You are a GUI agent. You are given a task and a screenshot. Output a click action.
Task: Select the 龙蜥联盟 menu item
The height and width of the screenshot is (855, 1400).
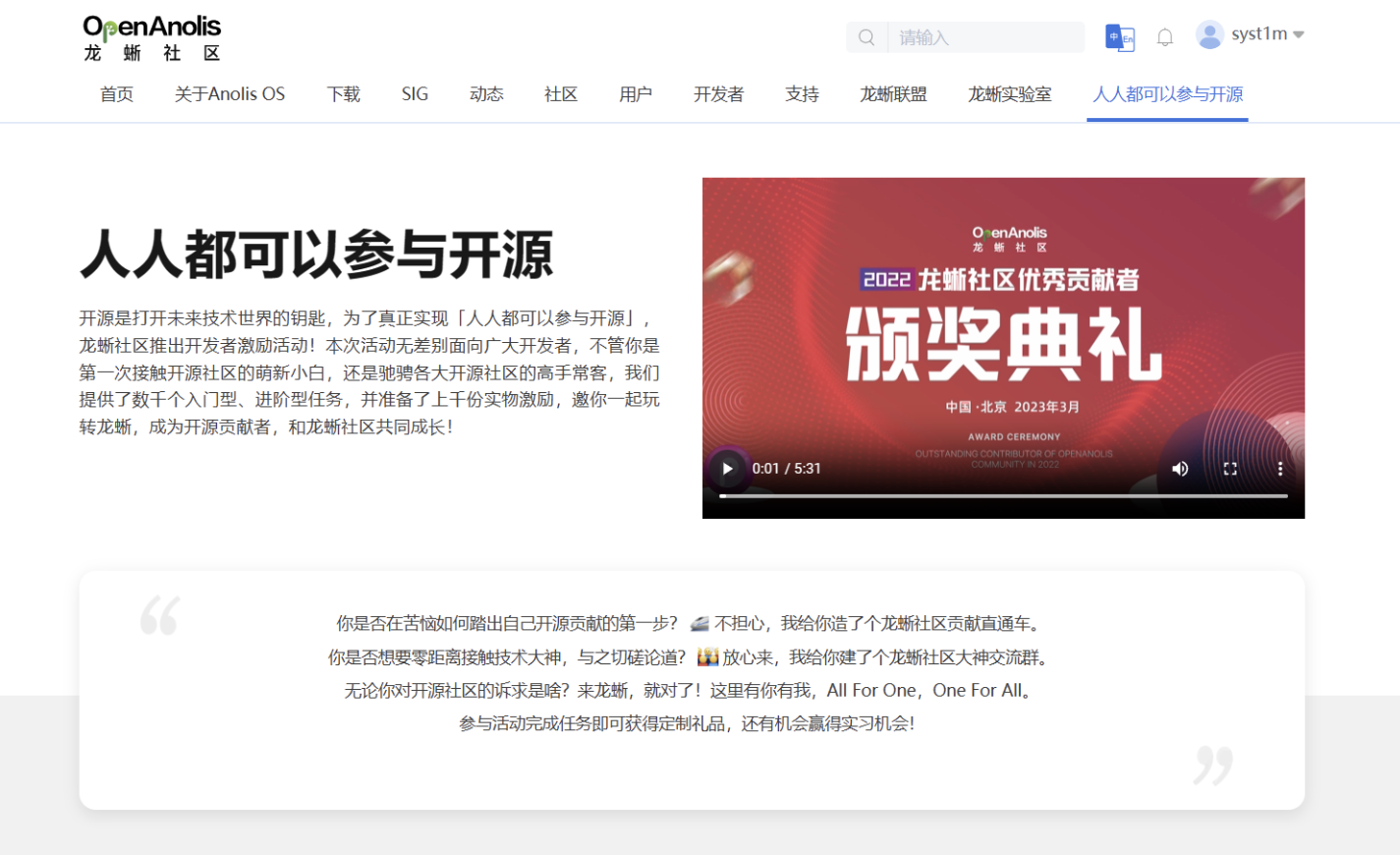coord(892,94)
